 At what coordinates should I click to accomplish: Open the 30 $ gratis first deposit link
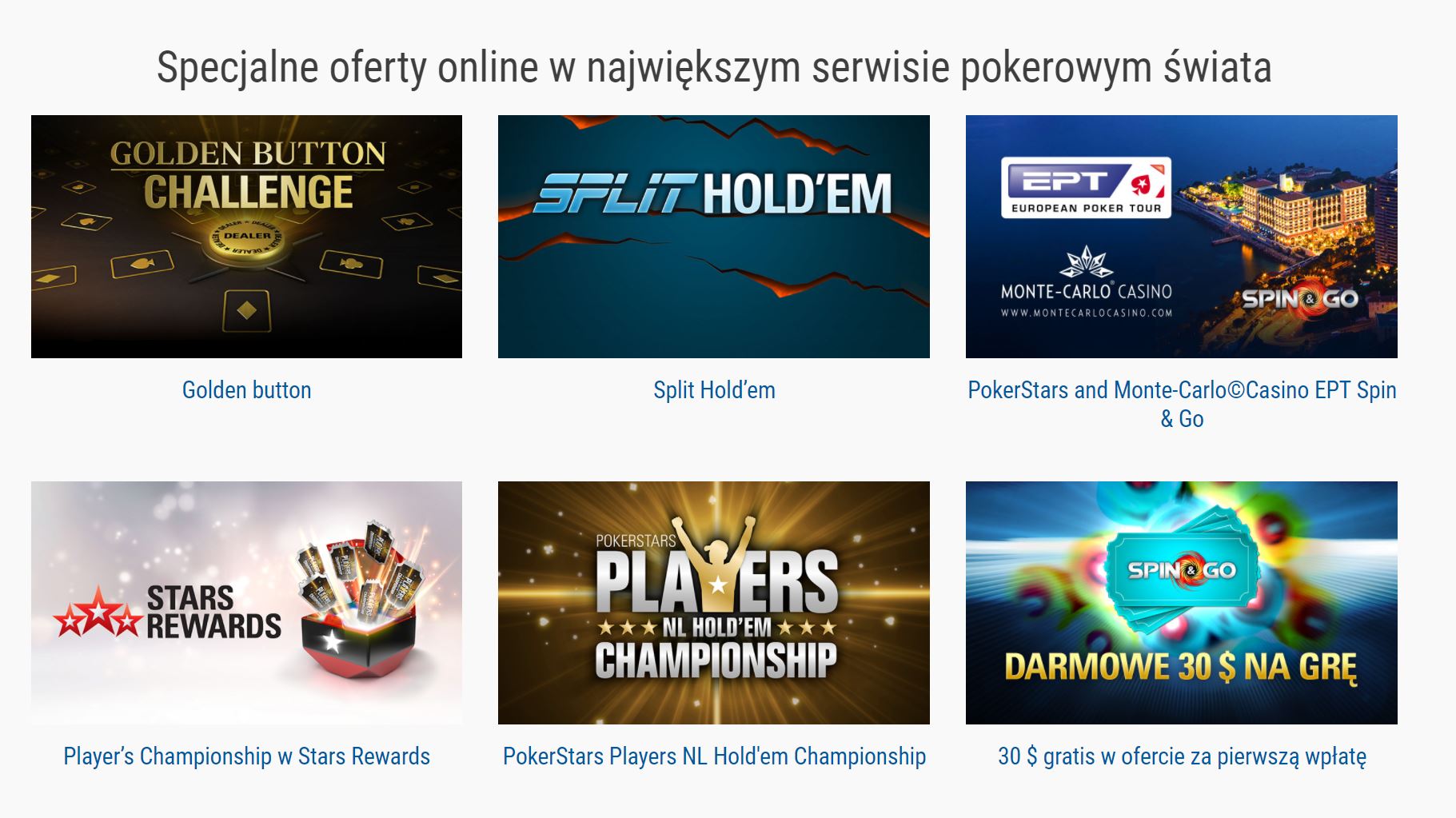coord(1182,756)
